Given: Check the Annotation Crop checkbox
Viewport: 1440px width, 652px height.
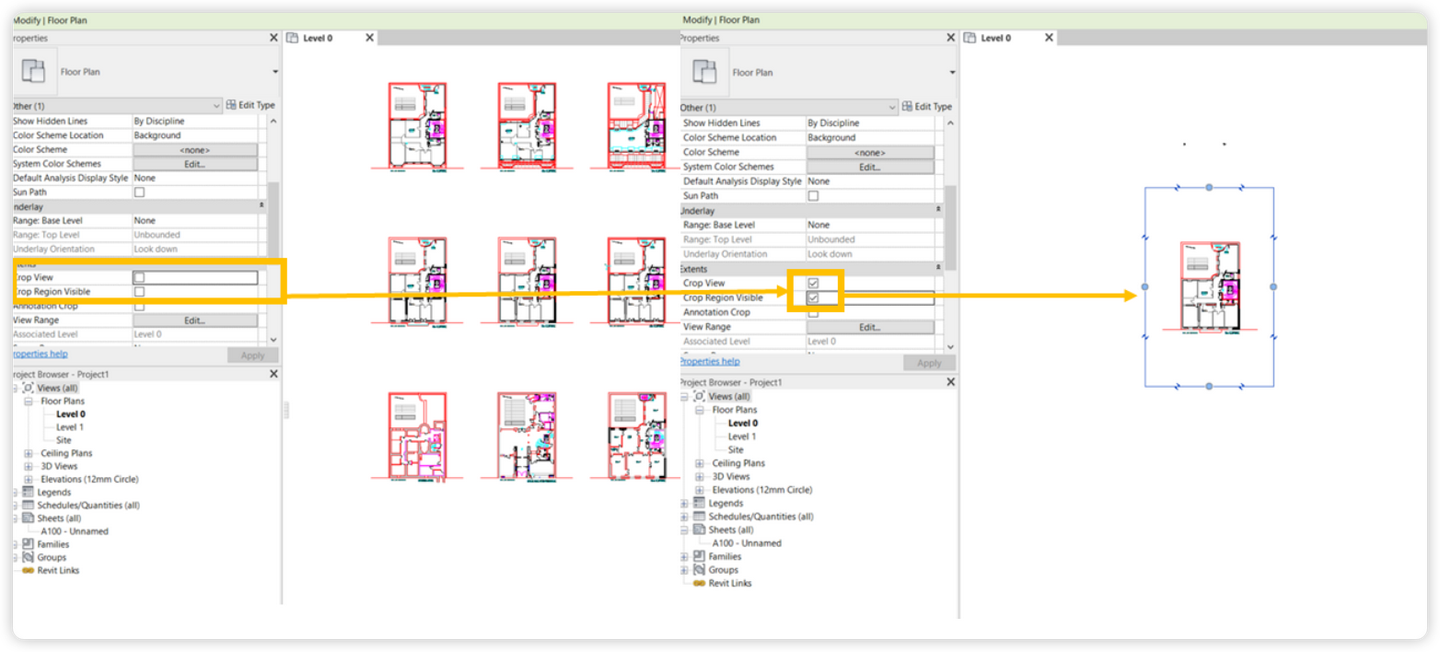Looking at the screenshot, I should coord(140,306).
